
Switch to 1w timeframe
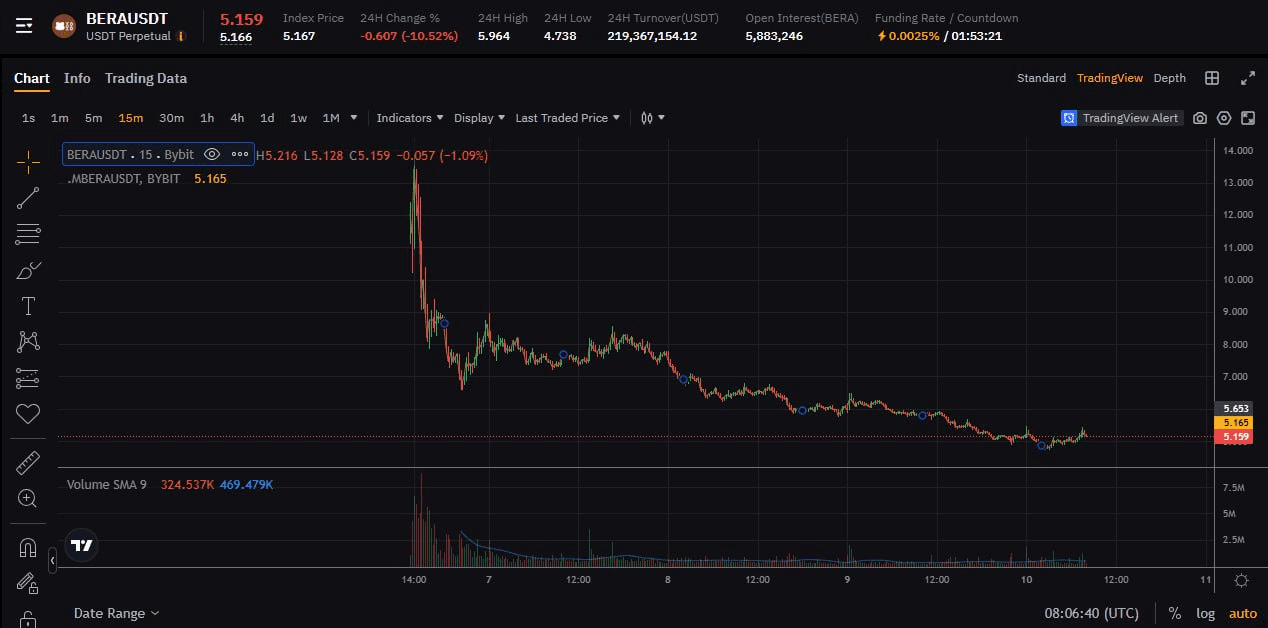298,118
